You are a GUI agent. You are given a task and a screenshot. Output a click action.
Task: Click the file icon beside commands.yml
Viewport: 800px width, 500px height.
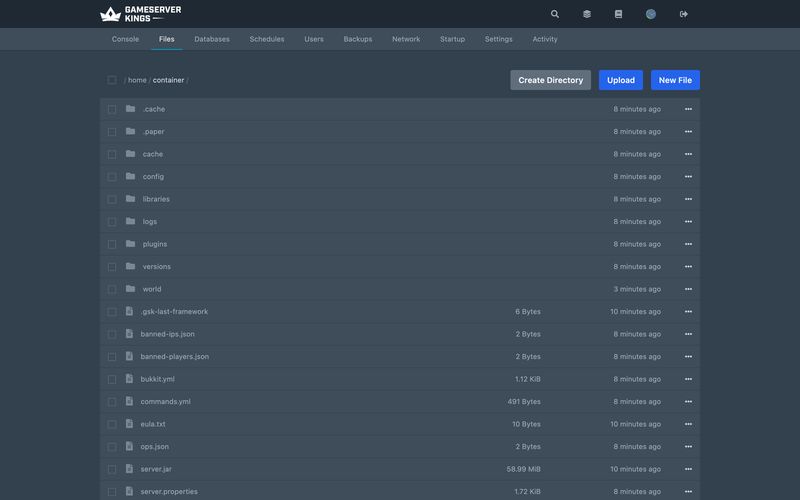130,401
